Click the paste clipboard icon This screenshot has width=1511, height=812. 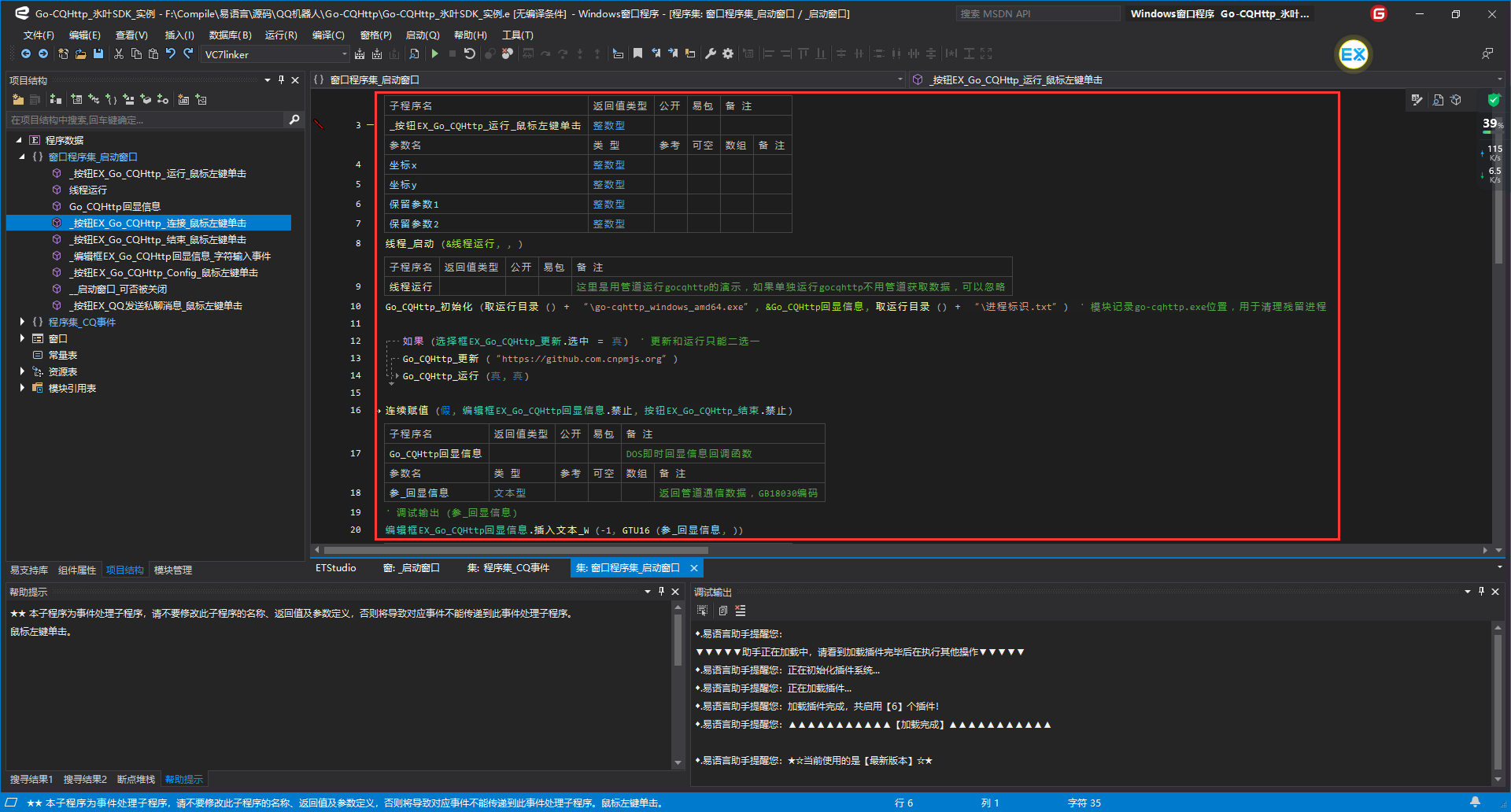pos(153,54)
